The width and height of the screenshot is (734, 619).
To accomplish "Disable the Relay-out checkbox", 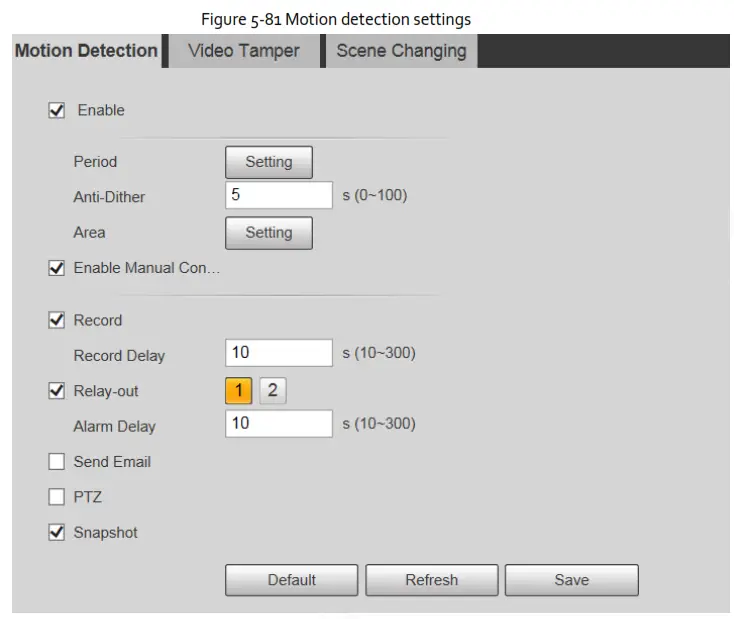I will [x=57, y=391].
